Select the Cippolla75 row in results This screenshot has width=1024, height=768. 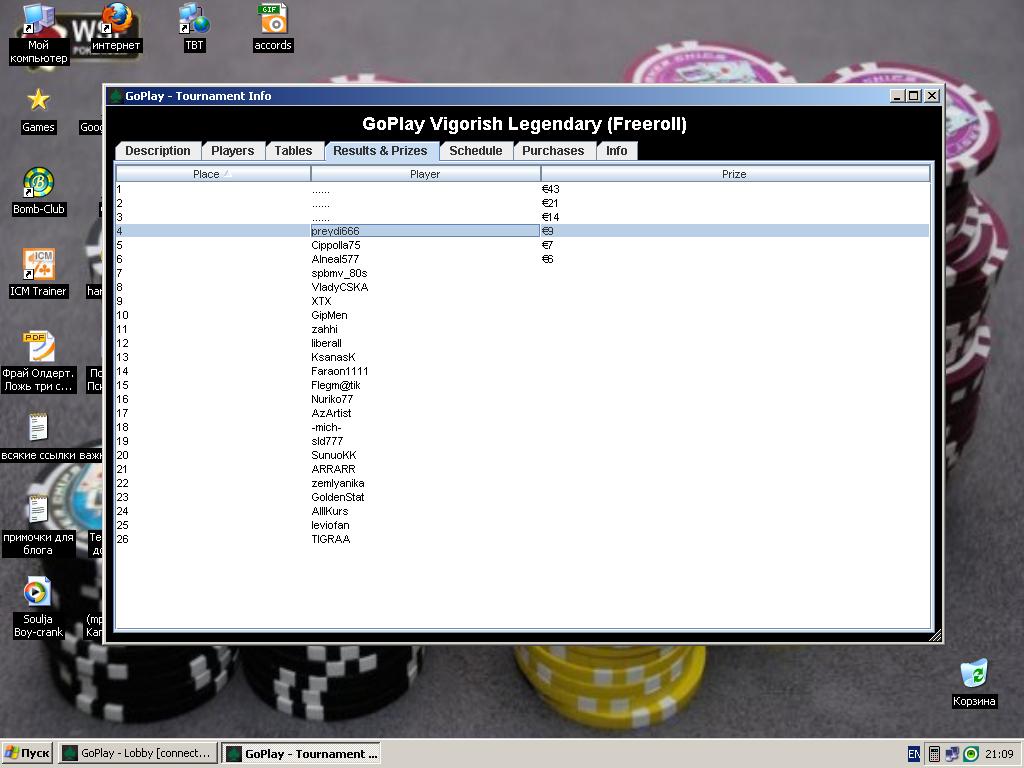click(336, 245)
